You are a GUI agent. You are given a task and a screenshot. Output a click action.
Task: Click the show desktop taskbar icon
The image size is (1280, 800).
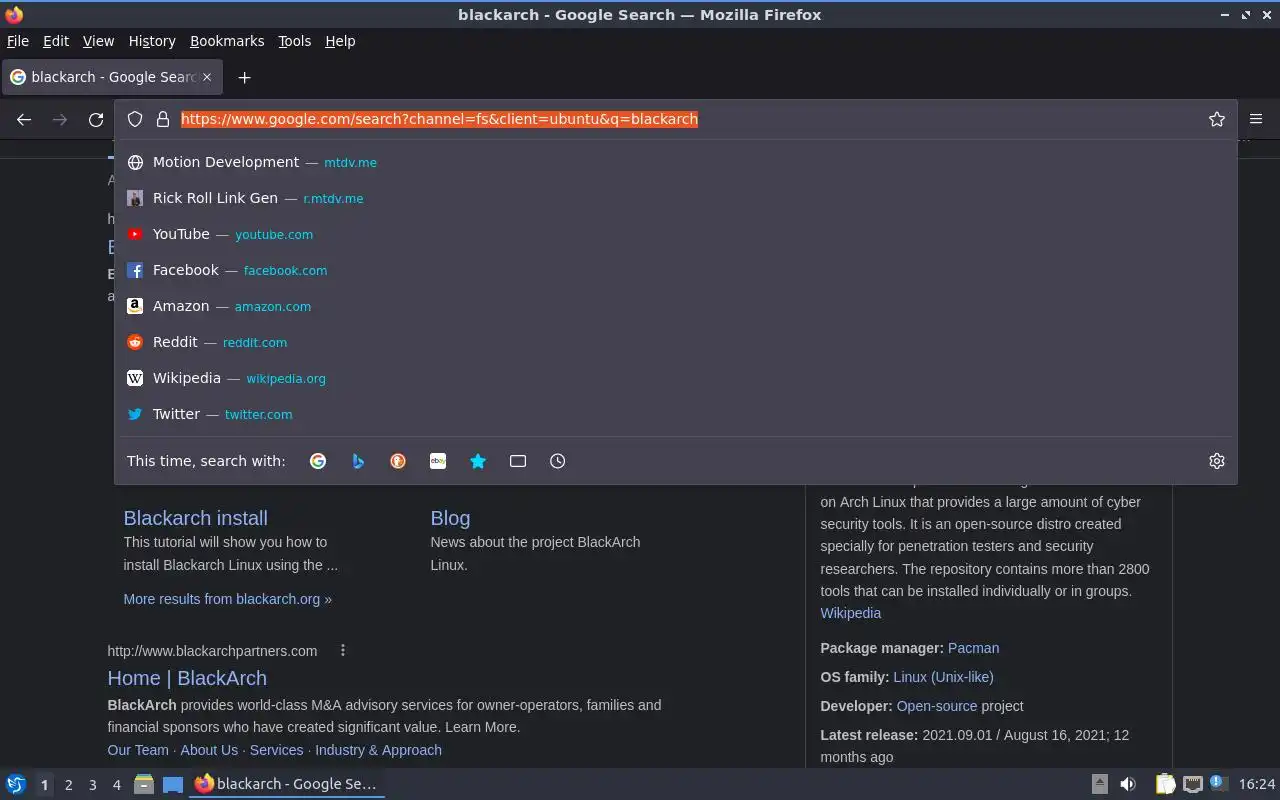[x=172, y=784]
